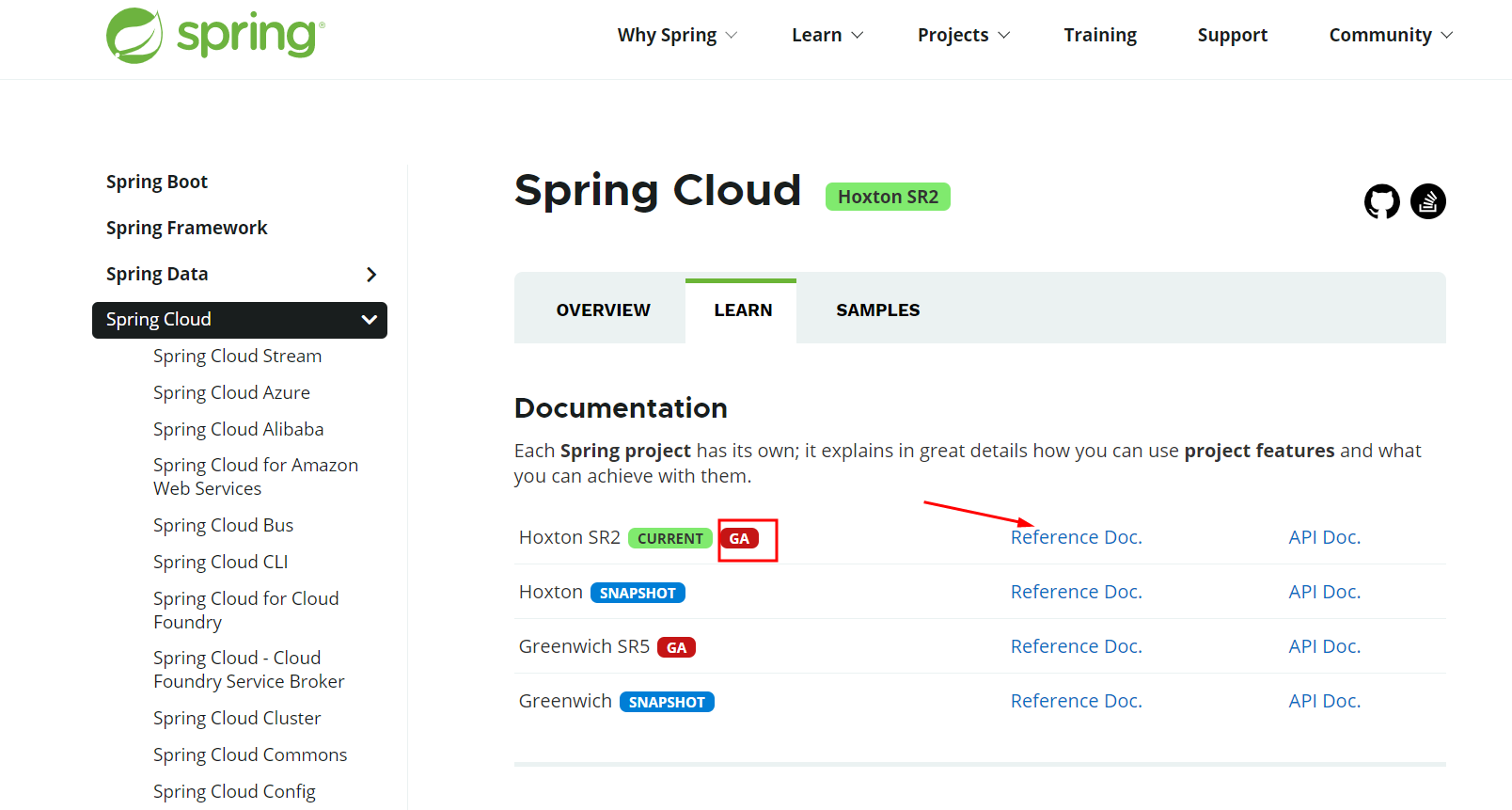Open Greenwich SR5 Reference Doc.
Screen dimensions: 1512x810
point(1076,646)
